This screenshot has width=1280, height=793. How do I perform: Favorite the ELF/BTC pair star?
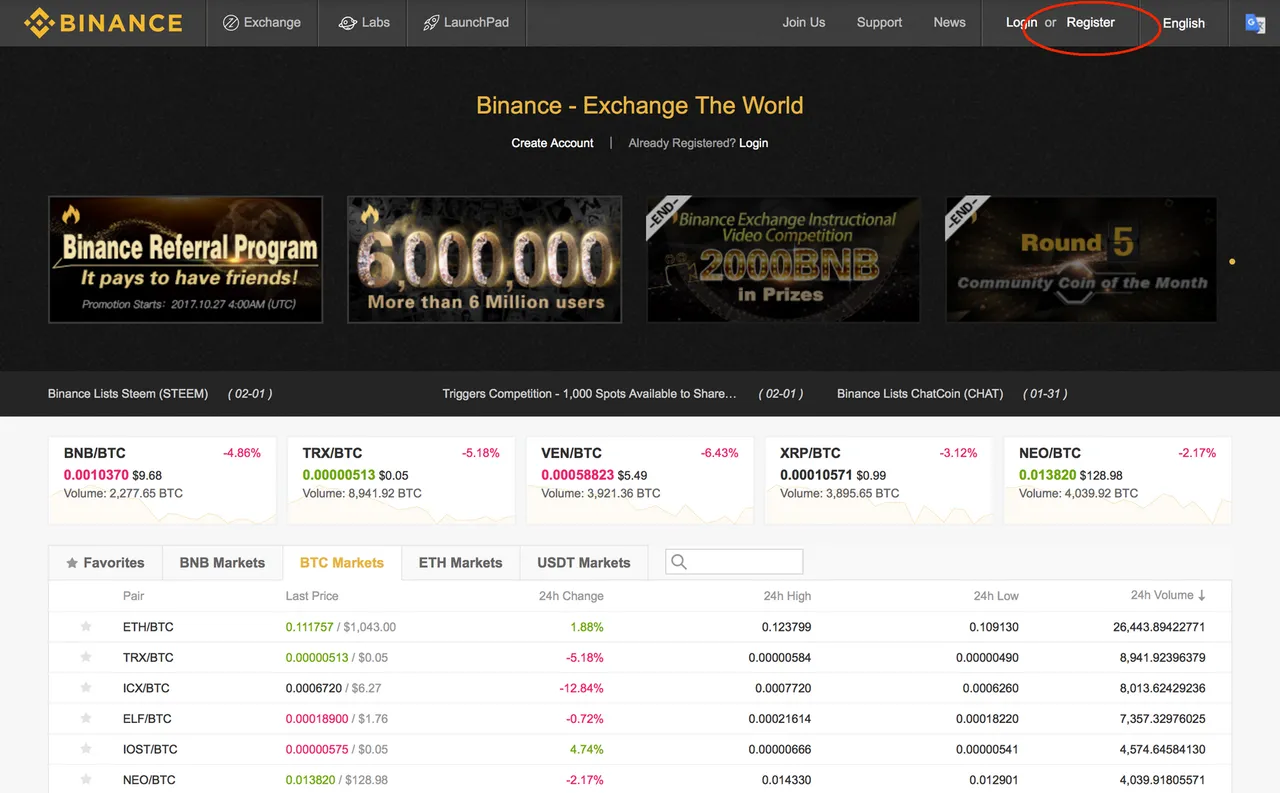coord(86,718)
